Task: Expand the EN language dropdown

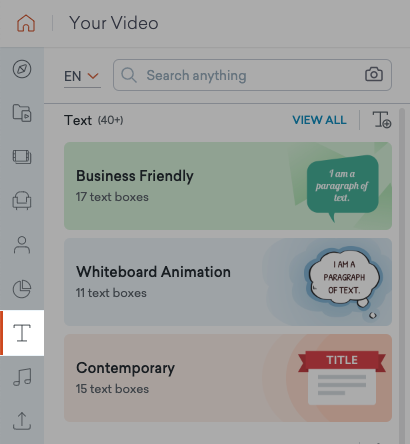Action: [x=82, y=76]
